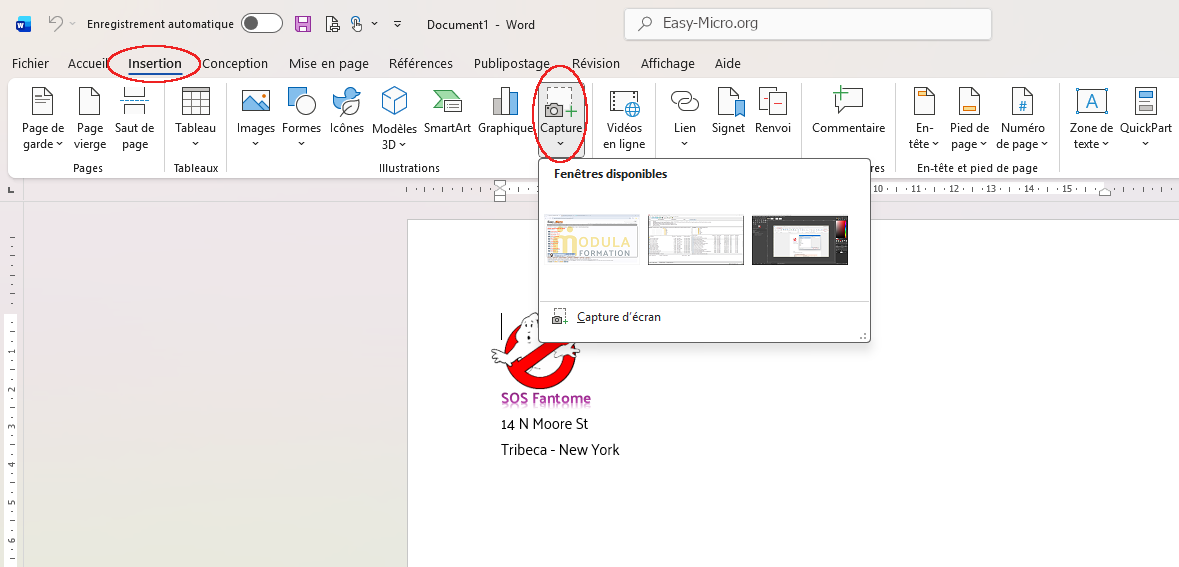The width and height of the screenshot is (1179, 567).
Task: Open the Fichier menu
Action: pyautogui.click(x=30, y=63)
